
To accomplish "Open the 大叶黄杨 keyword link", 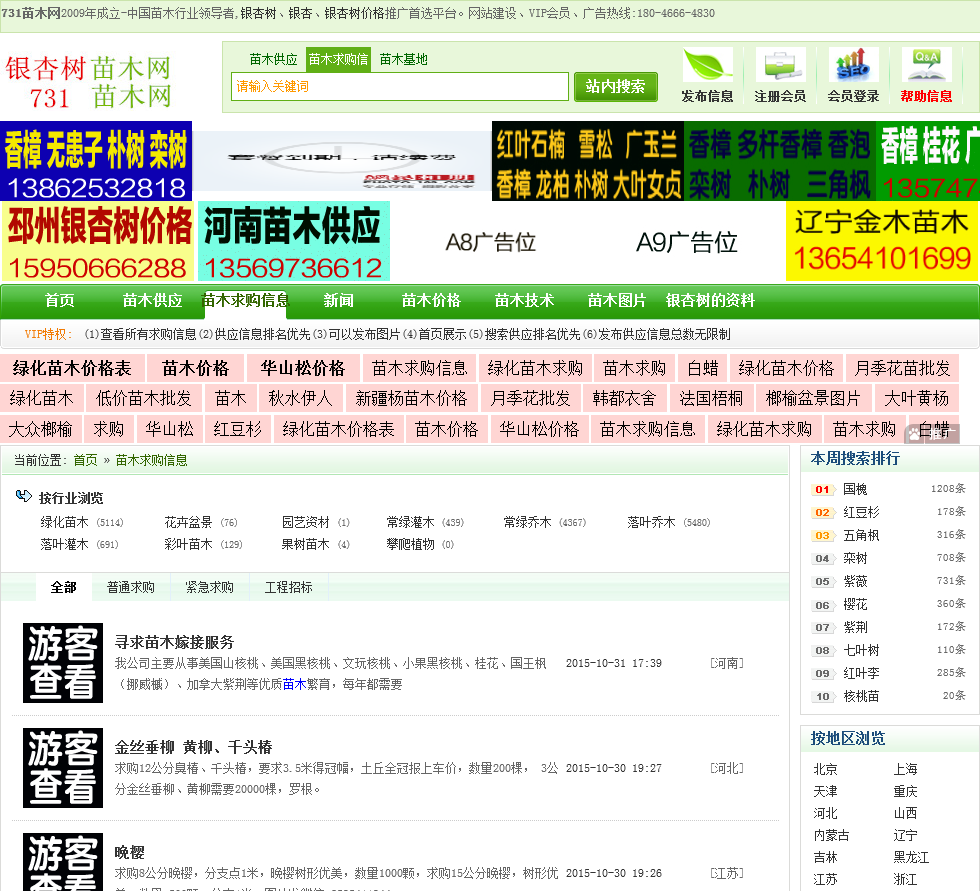I will click(x=916, y=398).
